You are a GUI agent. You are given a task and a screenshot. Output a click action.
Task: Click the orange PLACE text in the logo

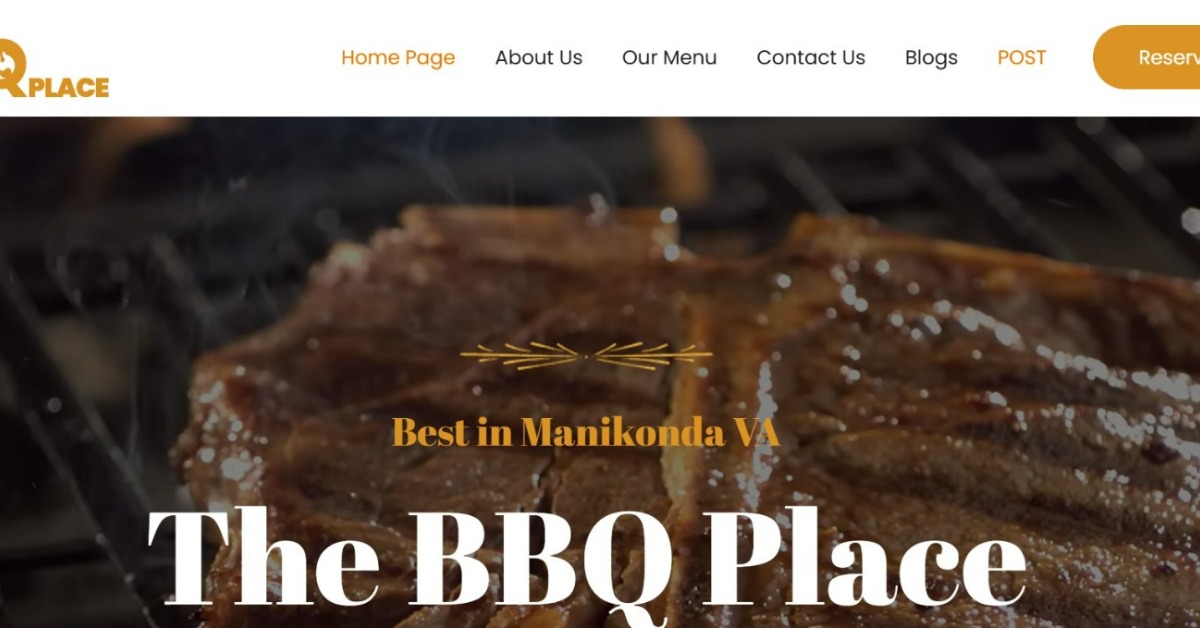tap(68, 87)
